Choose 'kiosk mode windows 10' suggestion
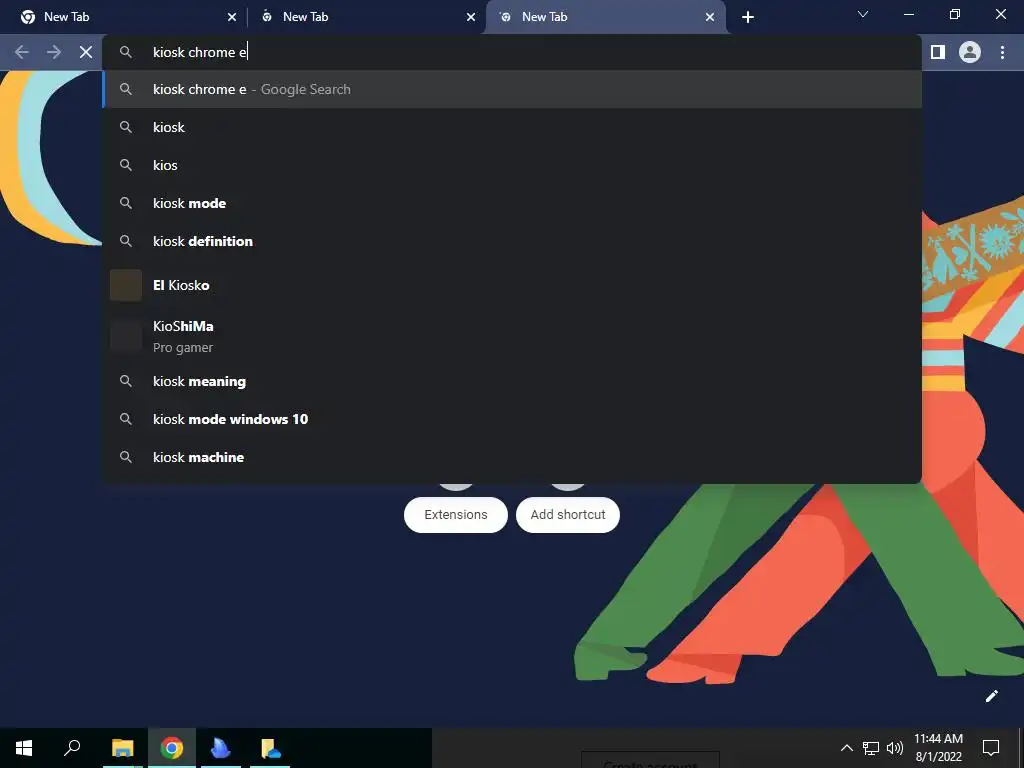Image resolution: width=1024 pixels, height=768 pixels. click(512, 419)
